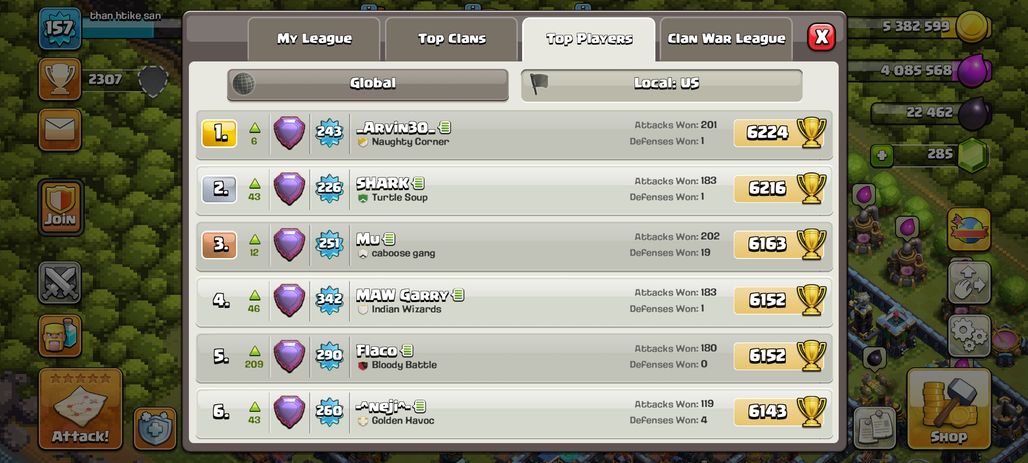Tap the Attack! map button

(80, 409)
